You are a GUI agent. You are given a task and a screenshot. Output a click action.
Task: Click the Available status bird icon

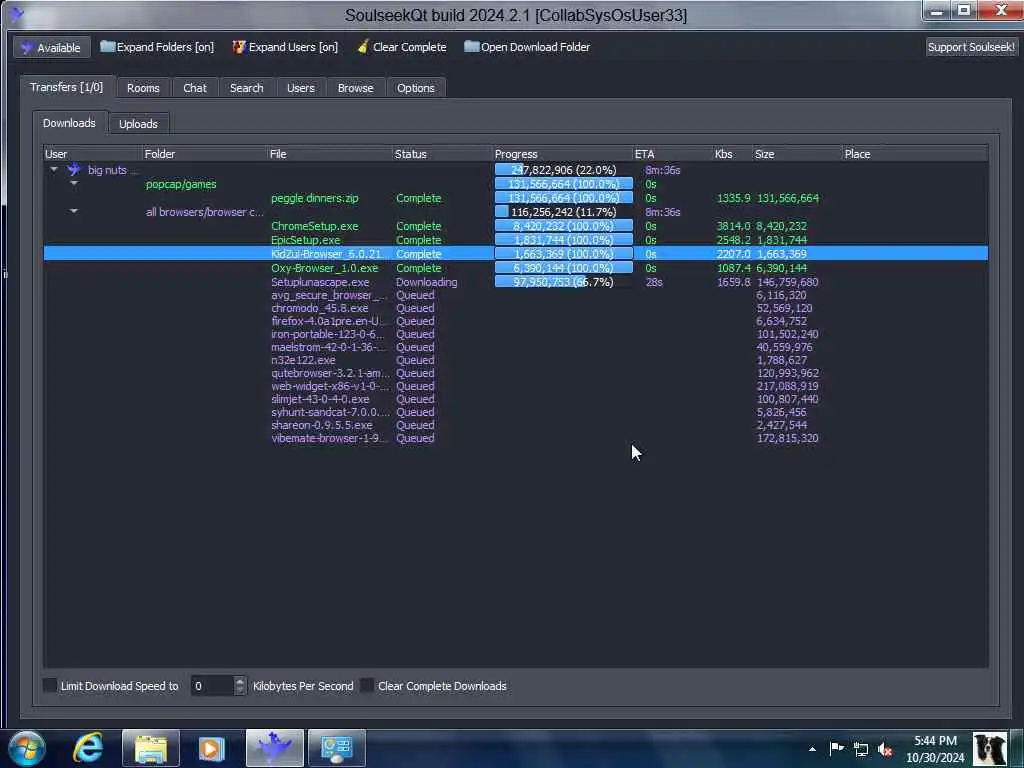pyautogui.click(x=27, y=48)
